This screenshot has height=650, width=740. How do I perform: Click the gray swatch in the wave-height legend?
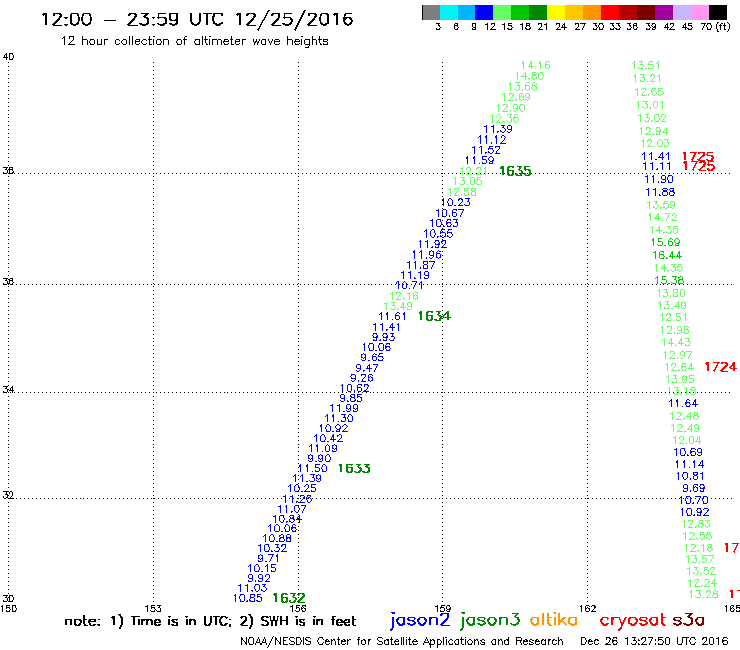431,12
